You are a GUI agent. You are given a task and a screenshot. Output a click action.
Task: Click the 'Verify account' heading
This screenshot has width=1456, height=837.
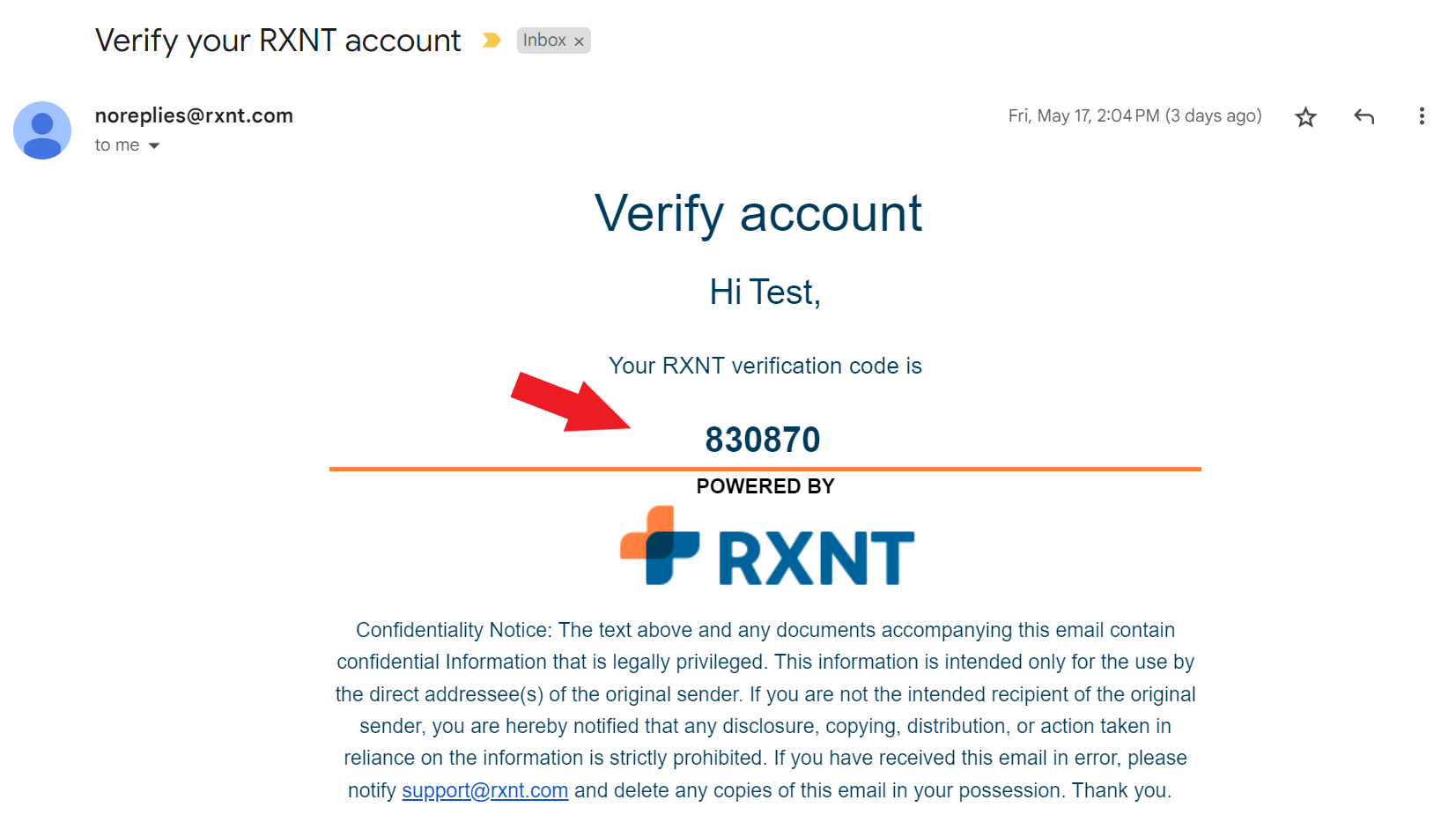click(x=758, y=214)
